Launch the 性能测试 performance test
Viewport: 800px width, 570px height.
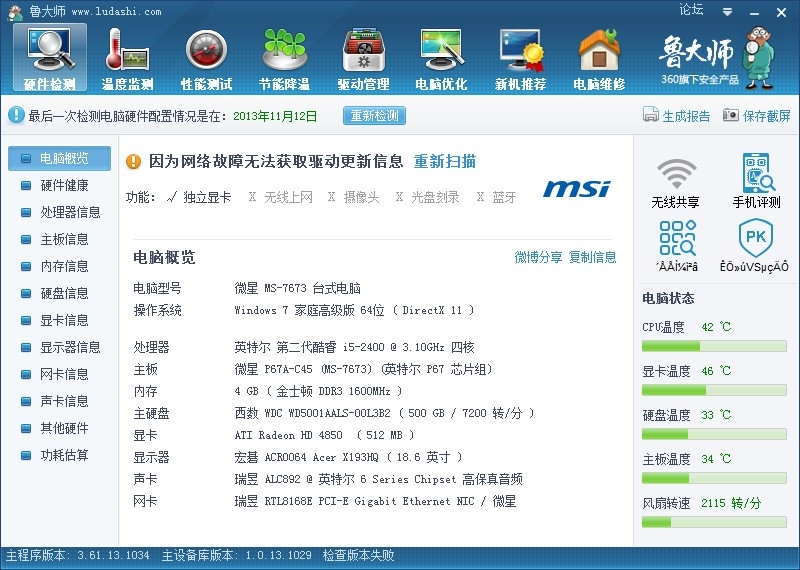point(206,58)
